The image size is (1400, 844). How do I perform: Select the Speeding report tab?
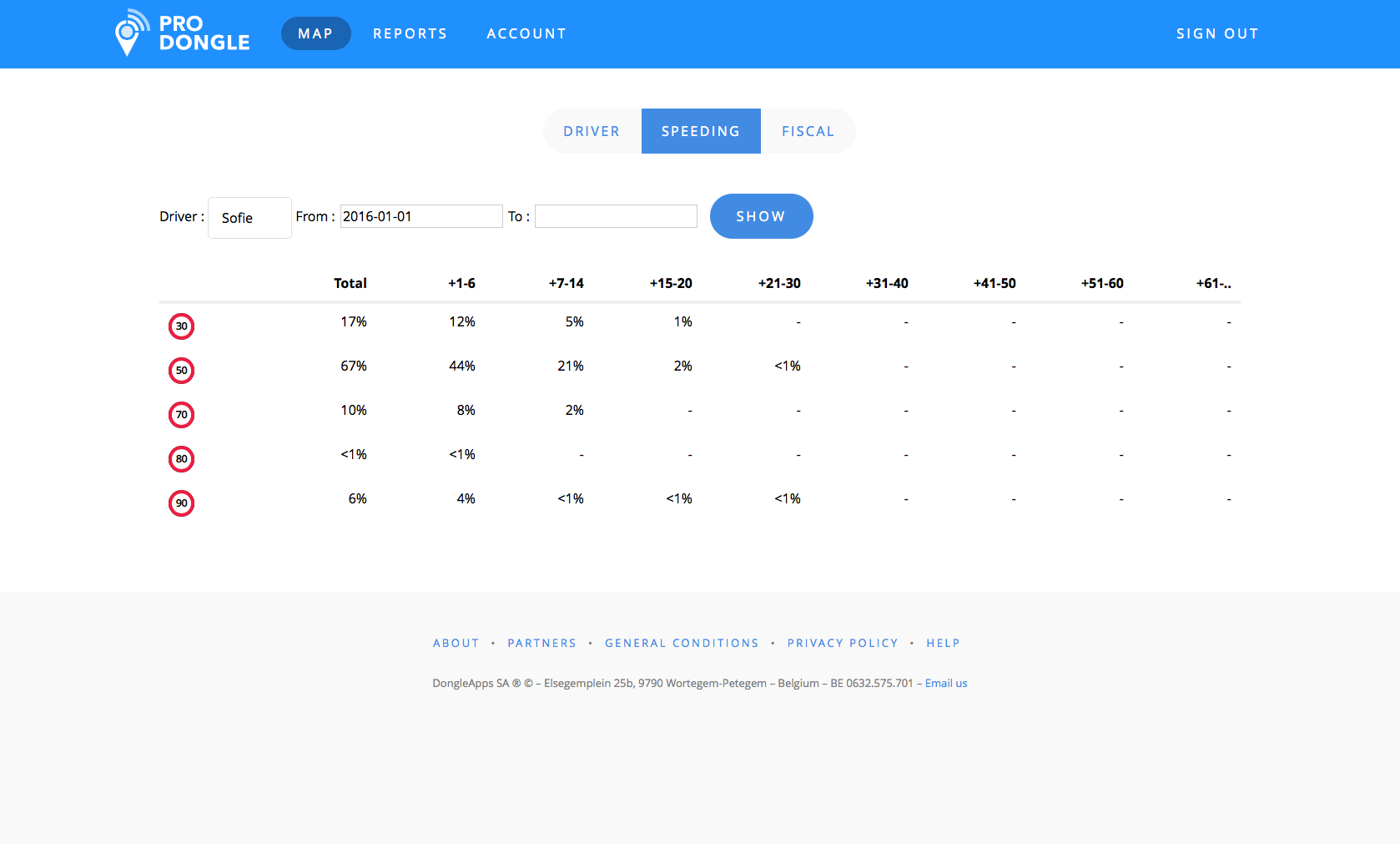pos(701,131)
